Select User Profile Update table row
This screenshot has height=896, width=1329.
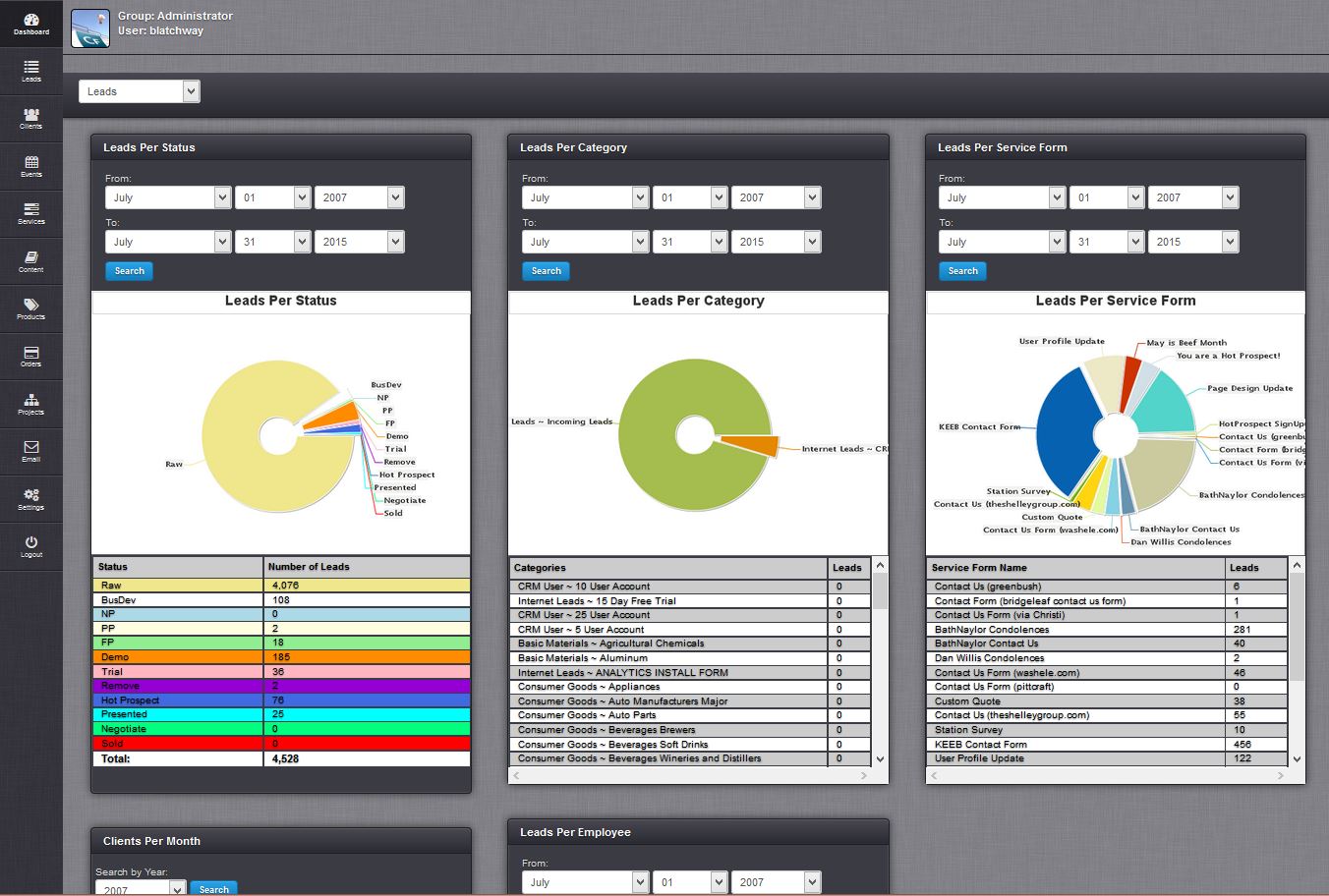(1107, 758)
